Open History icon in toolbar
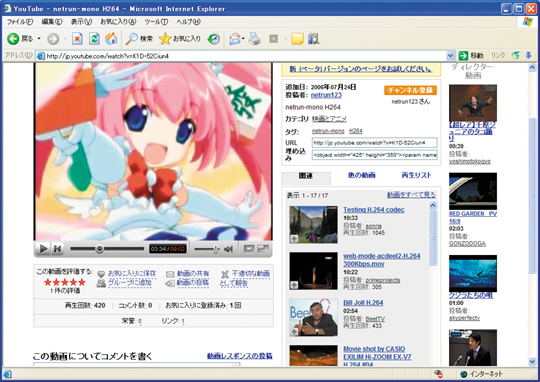Image resolution: width=540 pixels, height=382 pixels. pyautogui.click(x=214, y=39)
